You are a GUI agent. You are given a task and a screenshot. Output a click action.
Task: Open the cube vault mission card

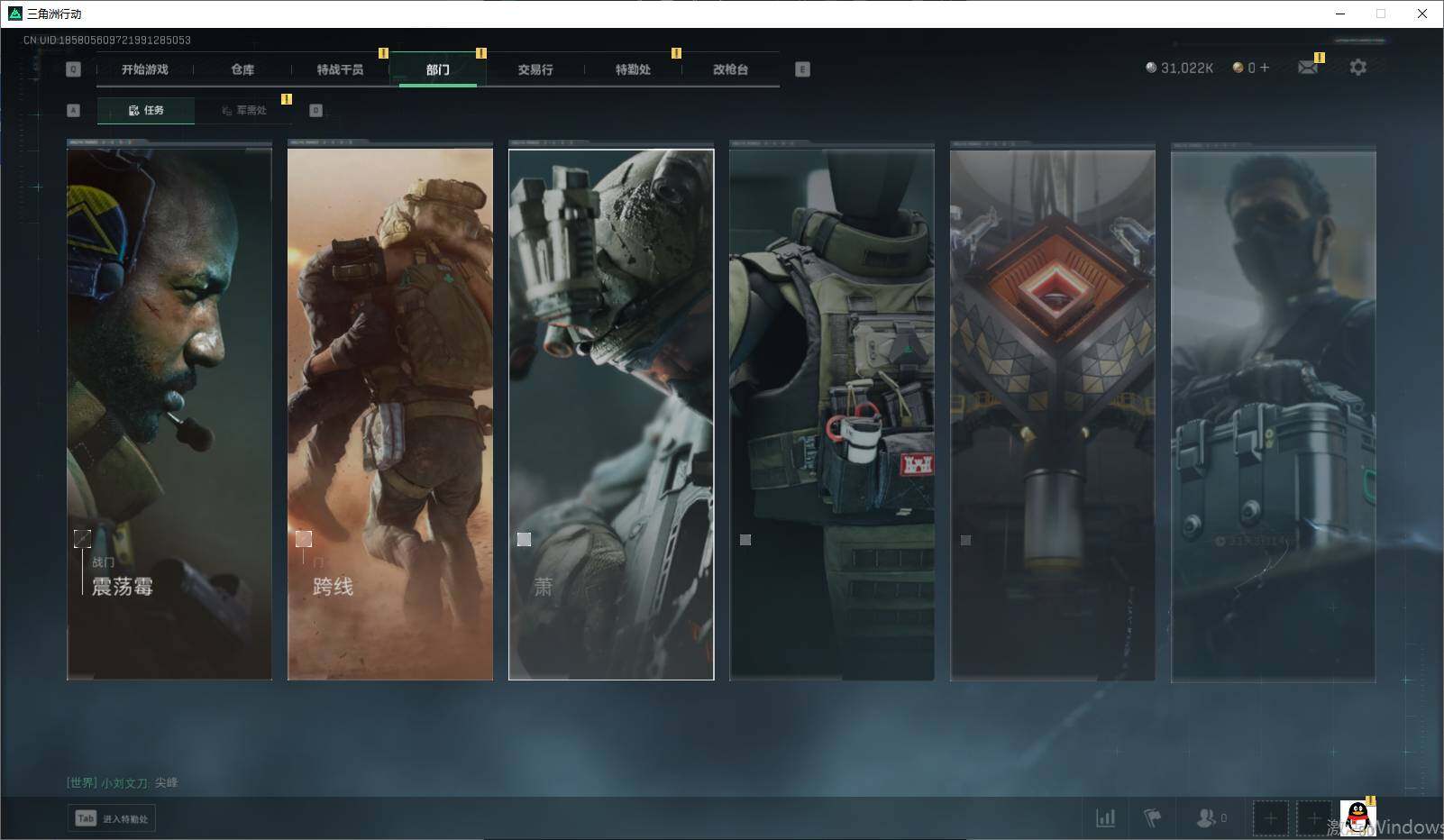click(x=1053, y=414)
